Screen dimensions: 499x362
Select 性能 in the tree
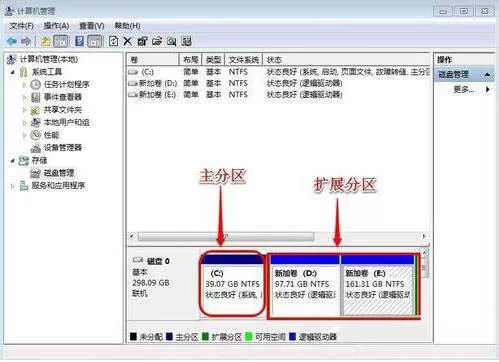point(51,135)
